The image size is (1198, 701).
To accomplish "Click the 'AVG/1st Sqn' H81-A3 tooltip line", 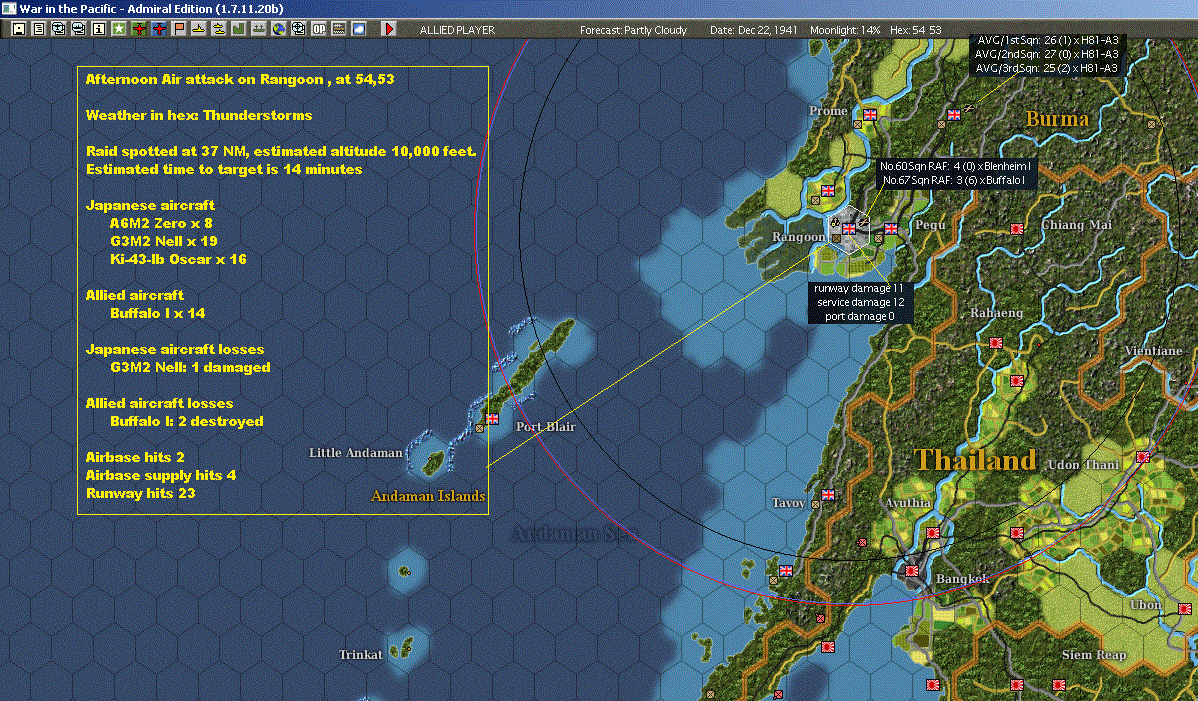I will (x=1048, y=40).
